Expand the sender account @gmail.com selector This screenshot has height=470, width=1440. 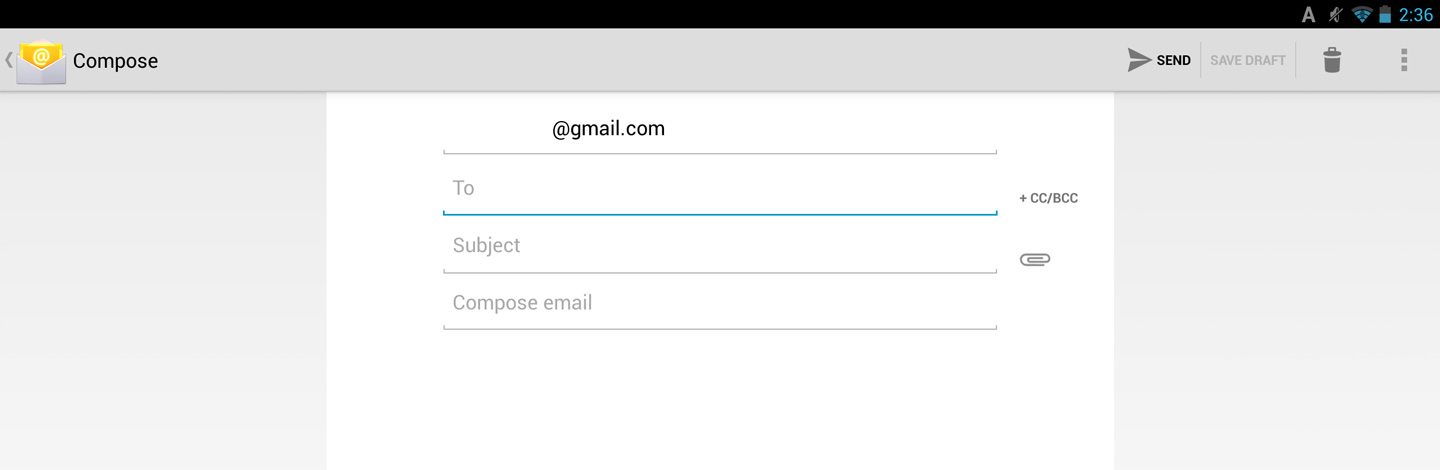(x=720, y=129)
